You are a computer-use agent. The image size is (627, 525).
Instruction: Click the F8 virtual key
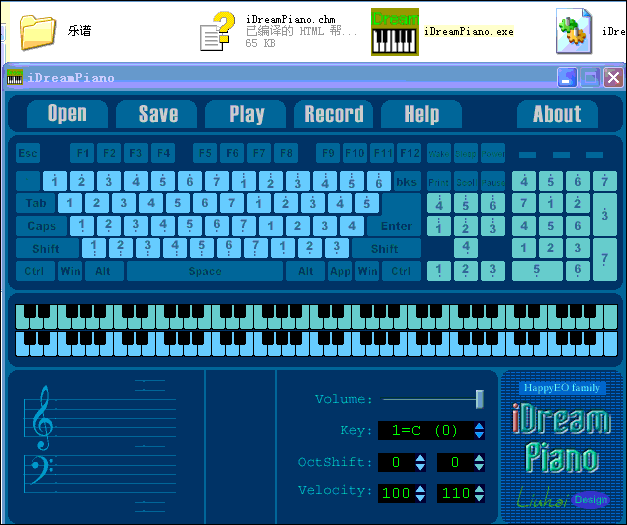coord(286,153)
